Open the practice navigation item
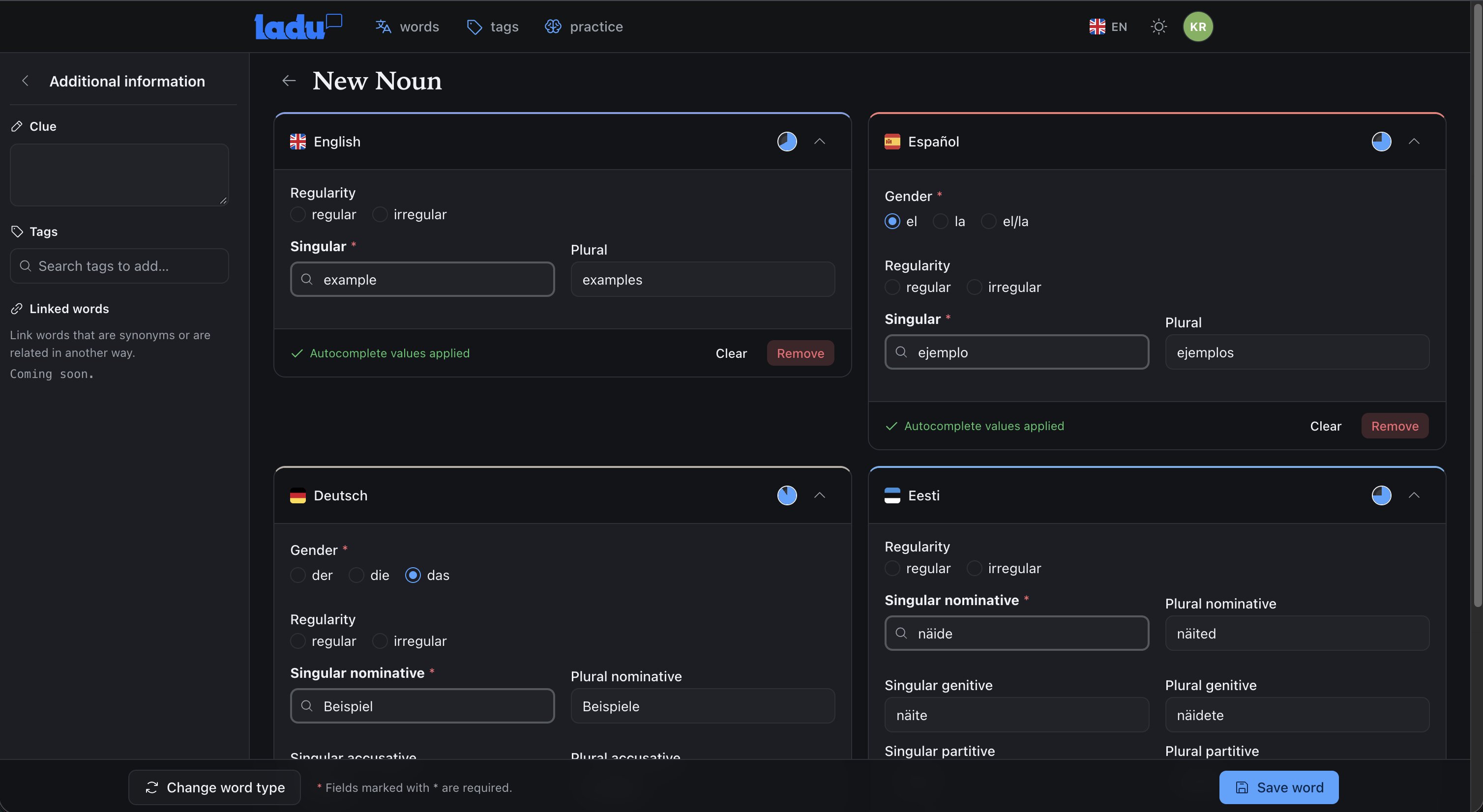Image resolution: width=1483 pixels, height=812 pixels. coord(584,27)
